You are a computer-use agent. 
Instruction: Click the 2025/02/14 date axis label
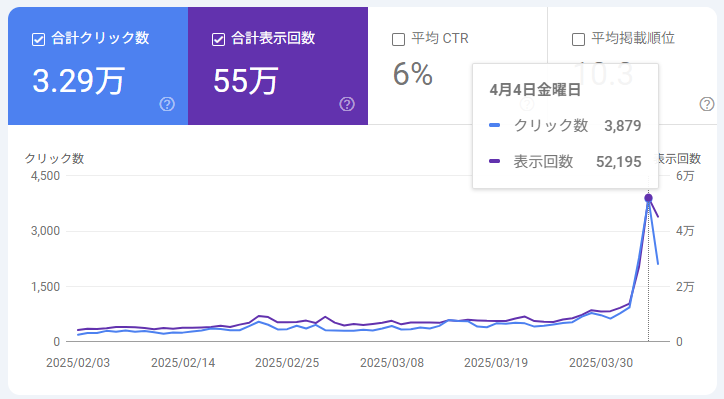pos(183,363)
